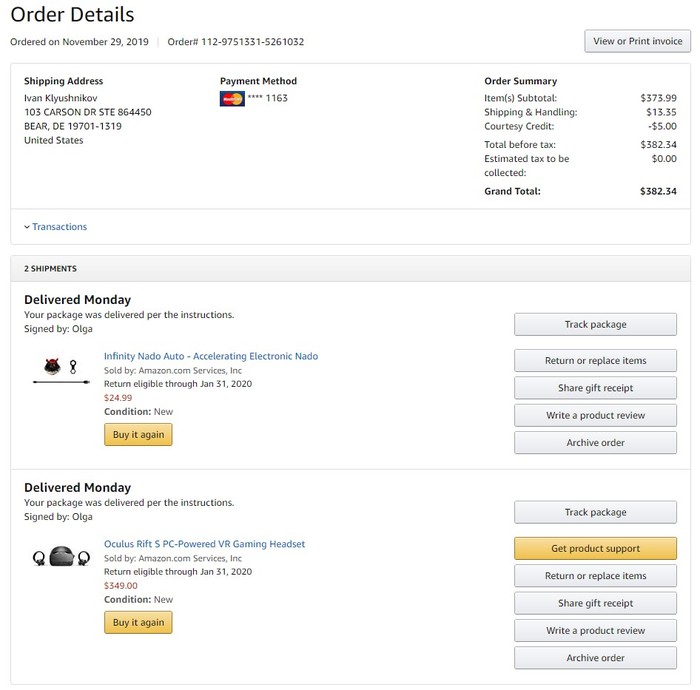Click the Mastercard payment icon

[232, 99]
